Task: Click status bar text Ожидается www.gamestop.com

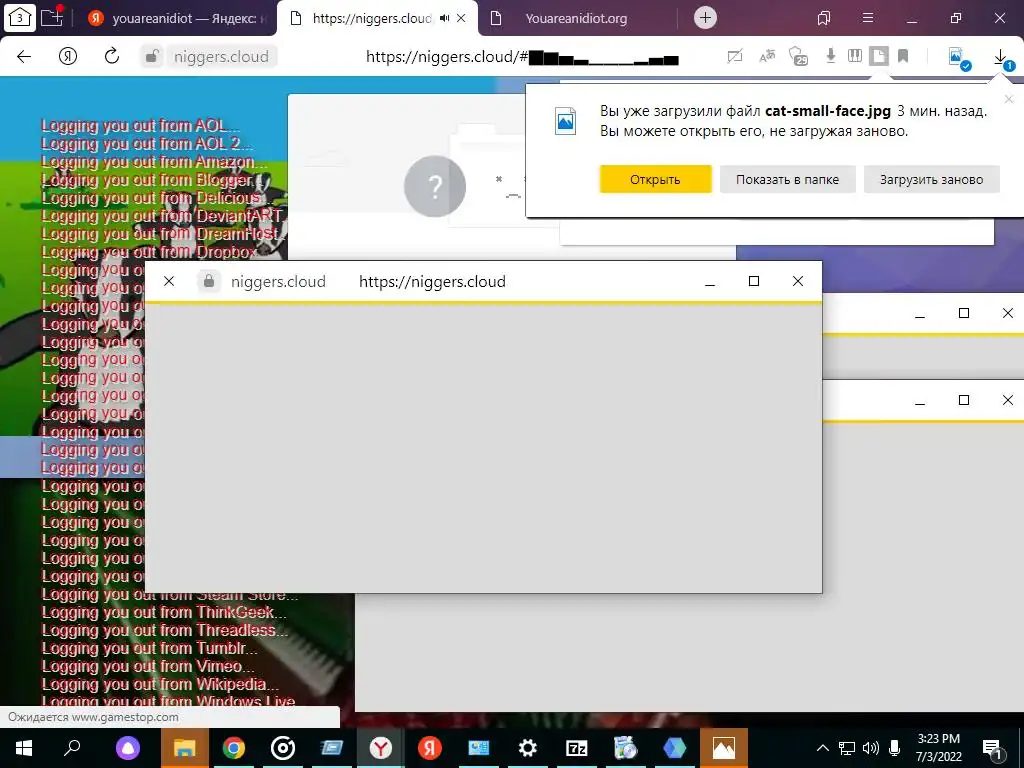Action: tap(93, 717)
